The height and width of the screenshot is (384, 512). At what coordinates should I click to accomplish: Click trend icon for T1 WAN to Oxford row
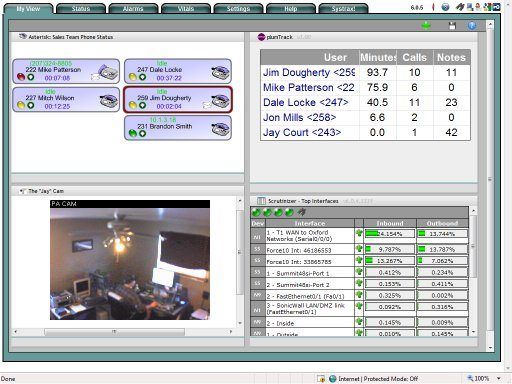[359, 233]
